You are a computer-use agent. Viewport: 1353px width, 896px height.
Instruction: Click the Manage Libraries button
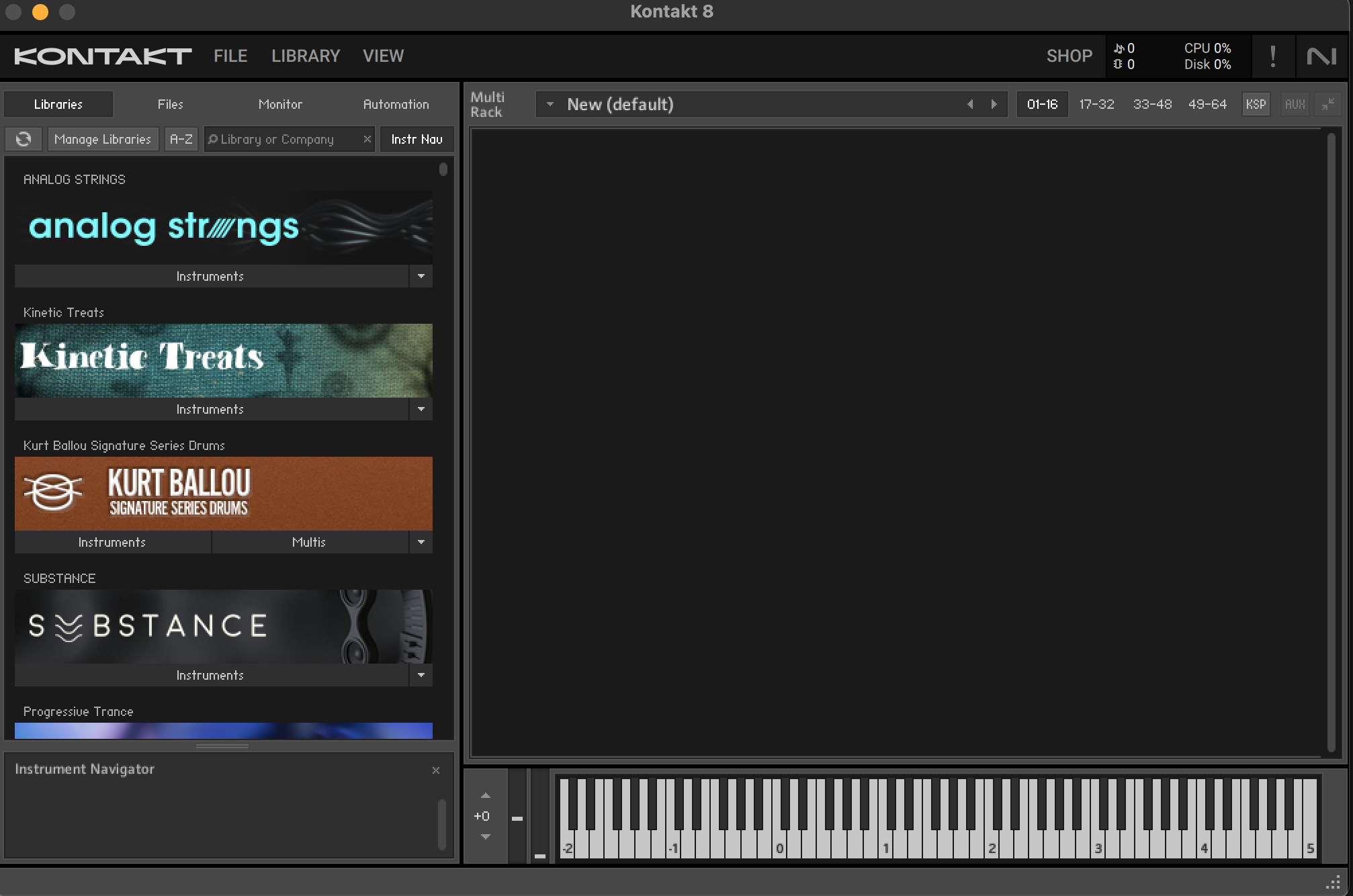tap(103, 139)
